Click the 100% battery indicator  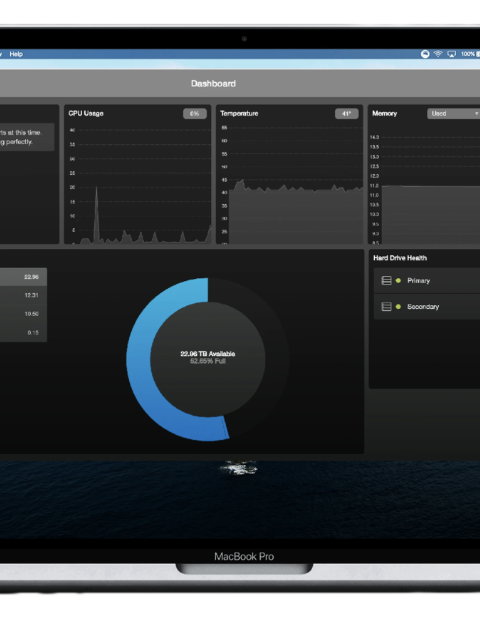pos(470,54)
